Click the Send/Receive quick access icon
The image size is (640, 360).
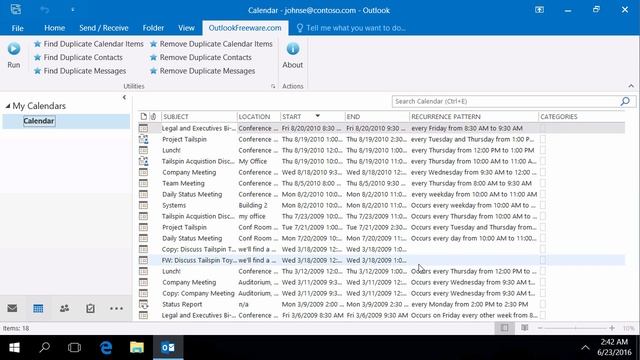16,9
